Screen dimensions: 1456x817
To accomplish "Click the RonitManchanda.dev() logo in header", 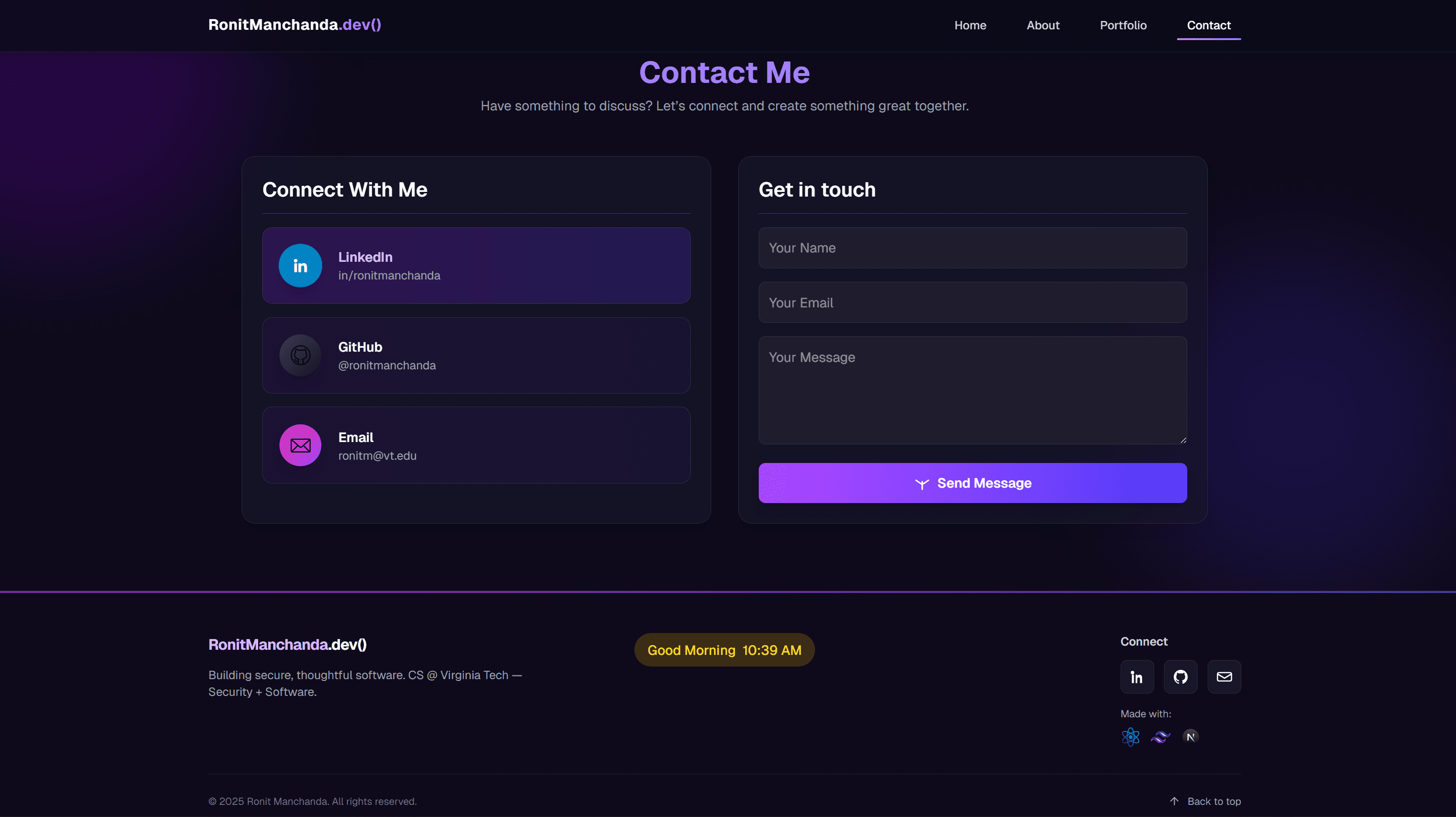I will (294, 24).
